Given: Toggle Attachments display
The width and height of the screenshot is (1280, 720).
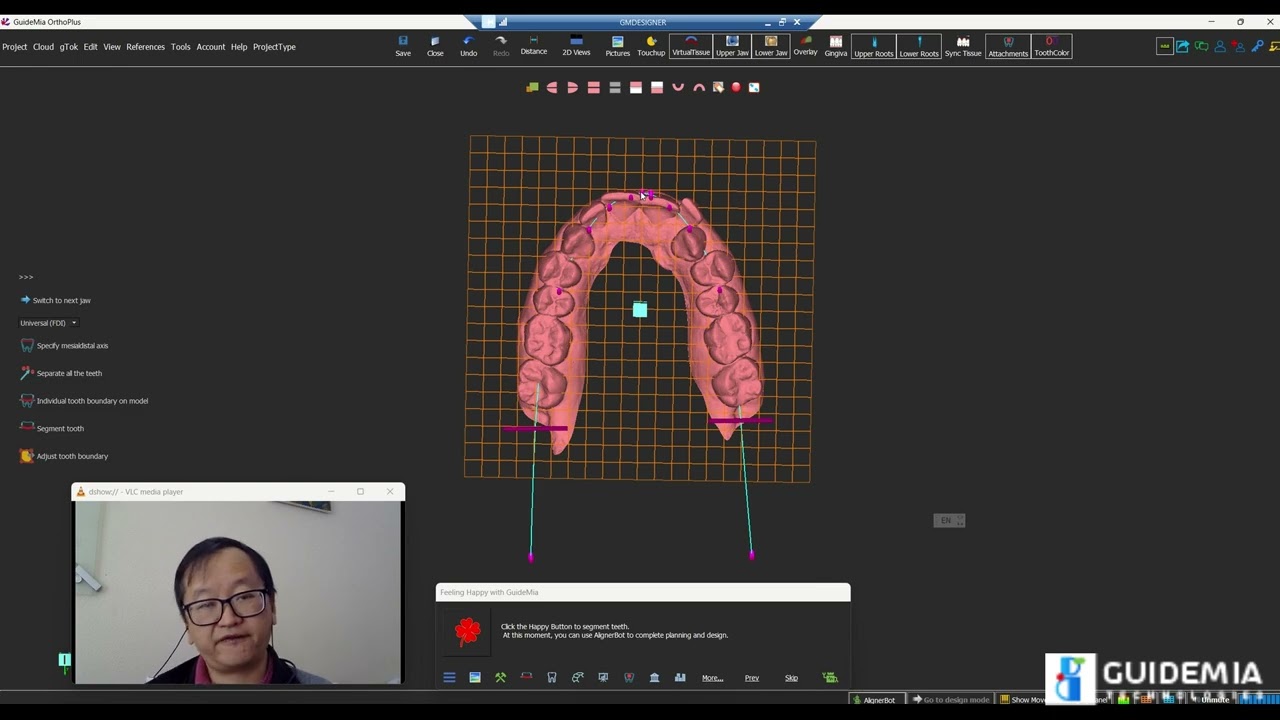Looking at the screenshot, I should (1008, 46).
